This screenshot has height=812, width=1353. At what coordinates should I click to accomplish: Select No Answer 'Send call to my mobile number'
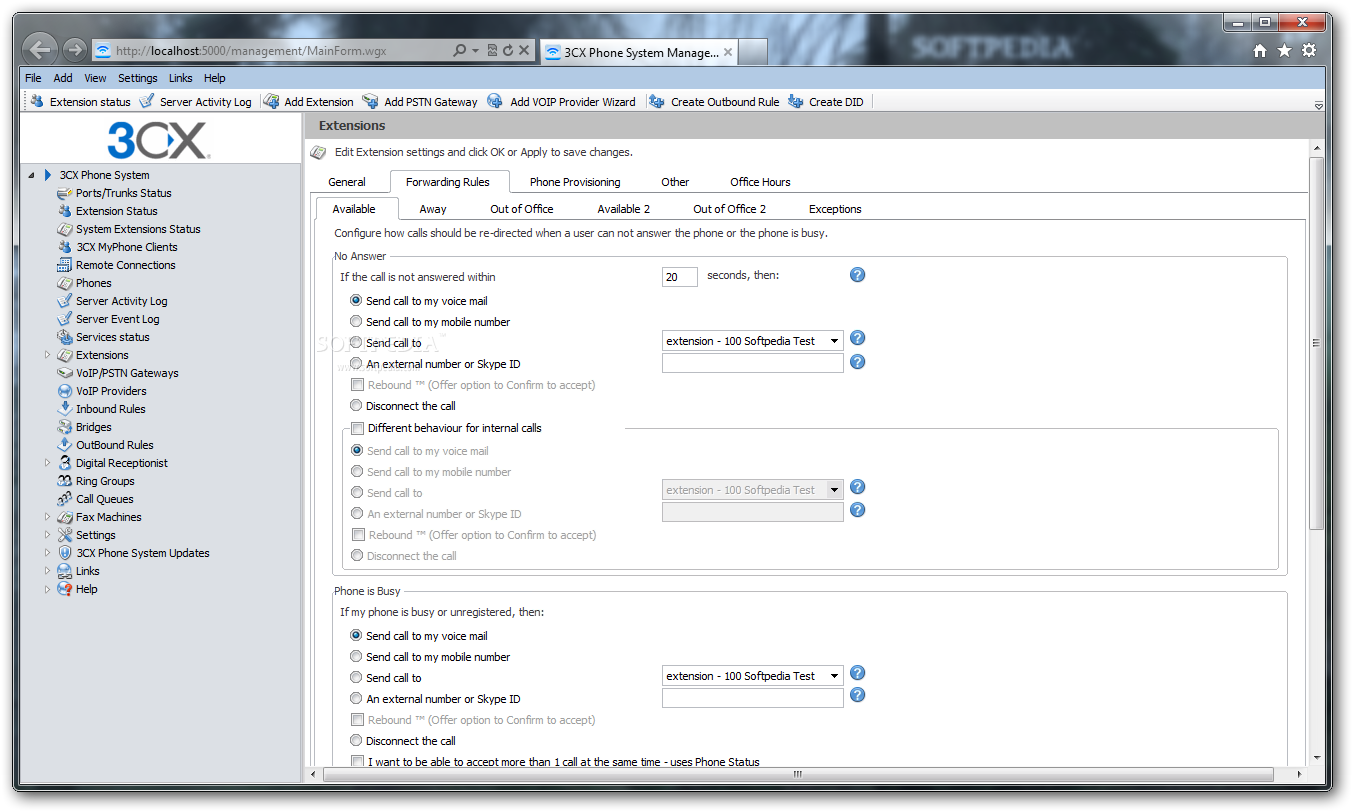(356, 321)
